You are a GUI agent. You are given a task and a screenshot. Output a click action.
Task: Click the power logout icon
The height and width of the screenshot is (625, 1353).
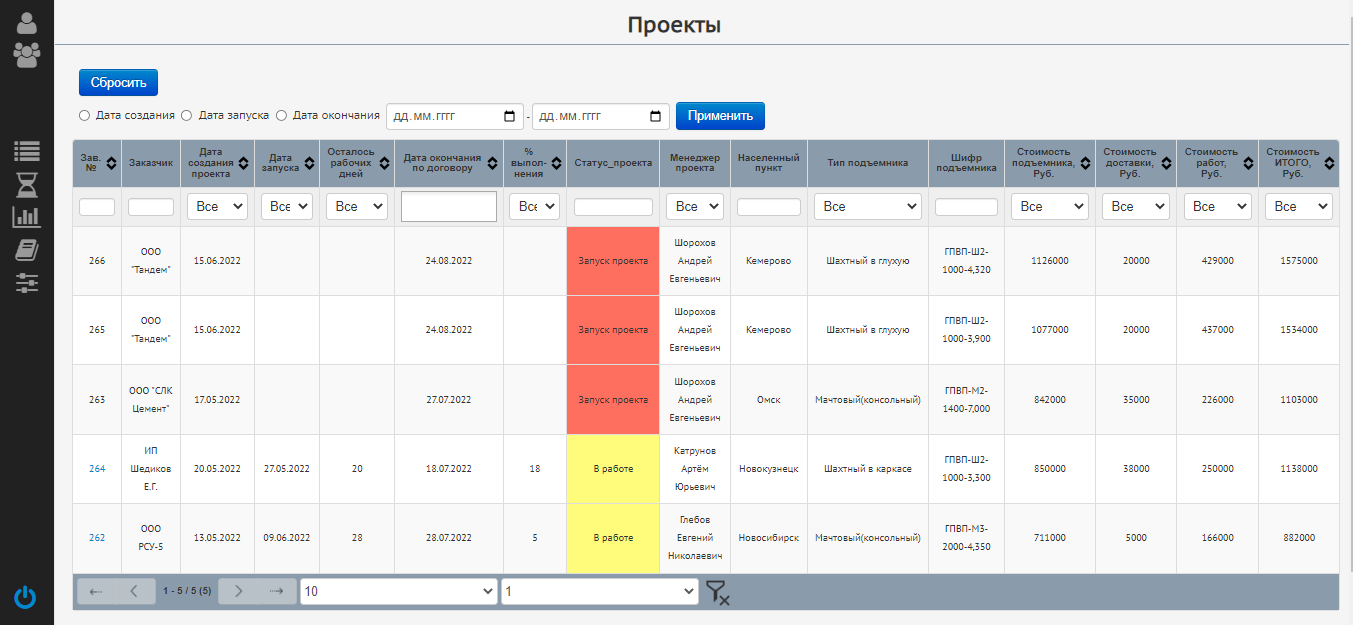[x=26, y=598]
